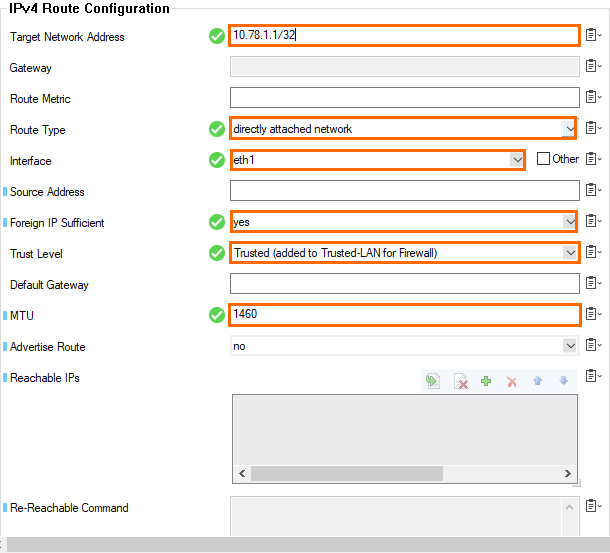The height and width of the screenshot is (553, 610).
Task: Open clipboard menu beside Source Address
Action: pos(593,190)
